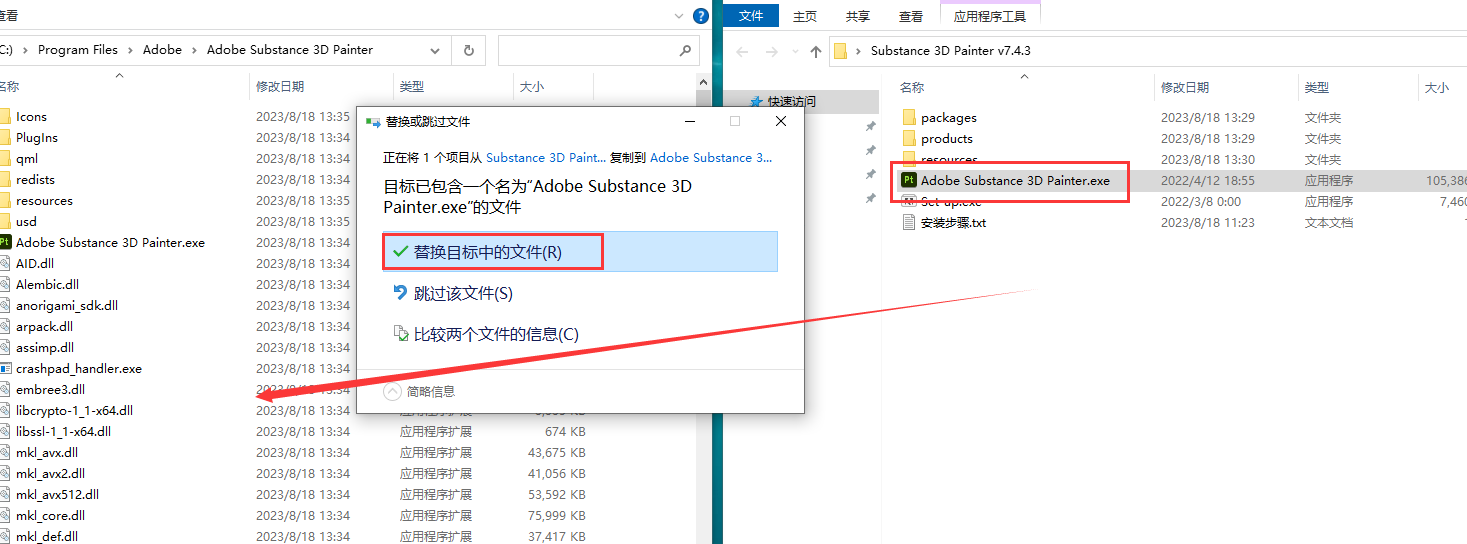Viewport: 1467px width, 544px height.
Task: Select 快速访问 in the navigation pane
Action: pyautogui.click(x=791, y=101)
